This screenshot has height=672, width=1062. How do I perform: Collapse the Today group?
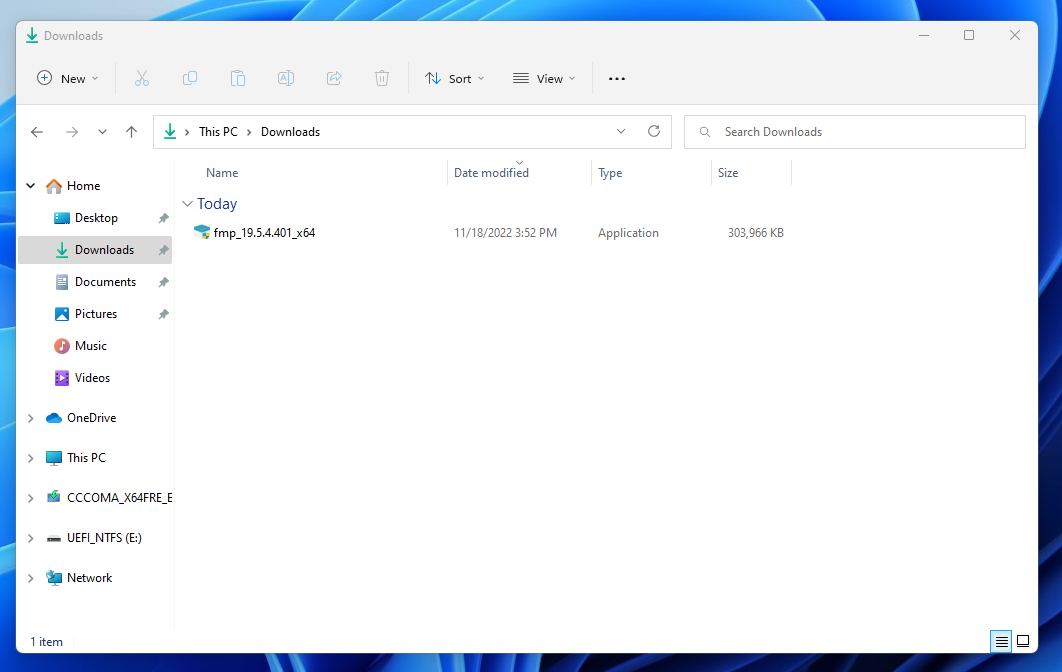[188, 204]
